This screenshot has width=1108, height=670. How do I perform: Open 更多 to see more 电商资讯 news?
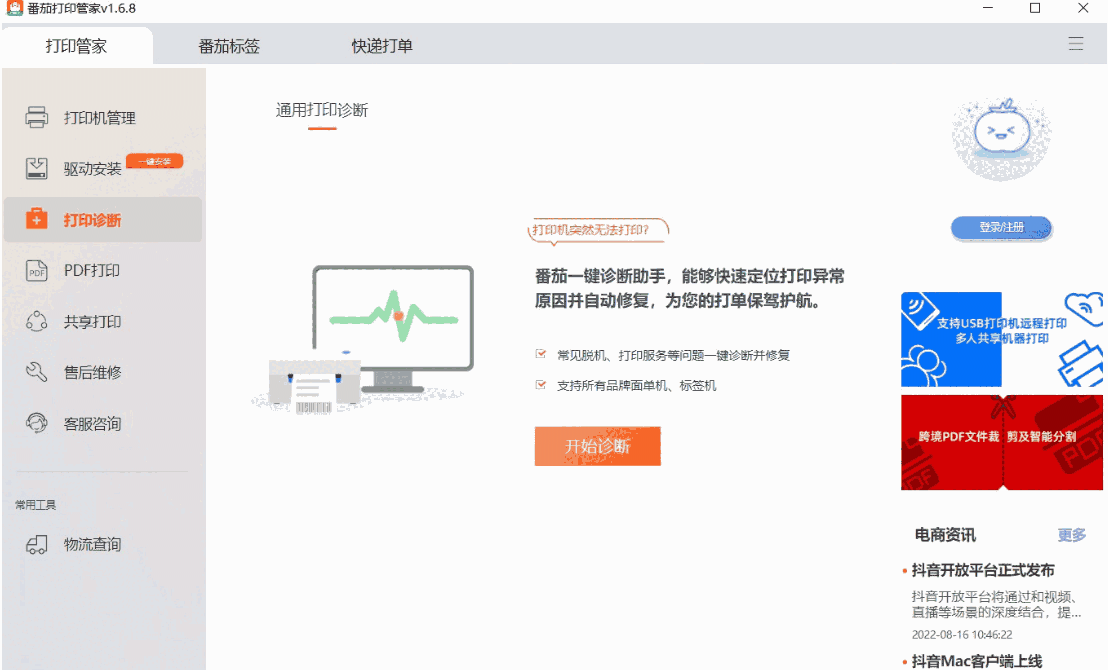pos(1070,535)
